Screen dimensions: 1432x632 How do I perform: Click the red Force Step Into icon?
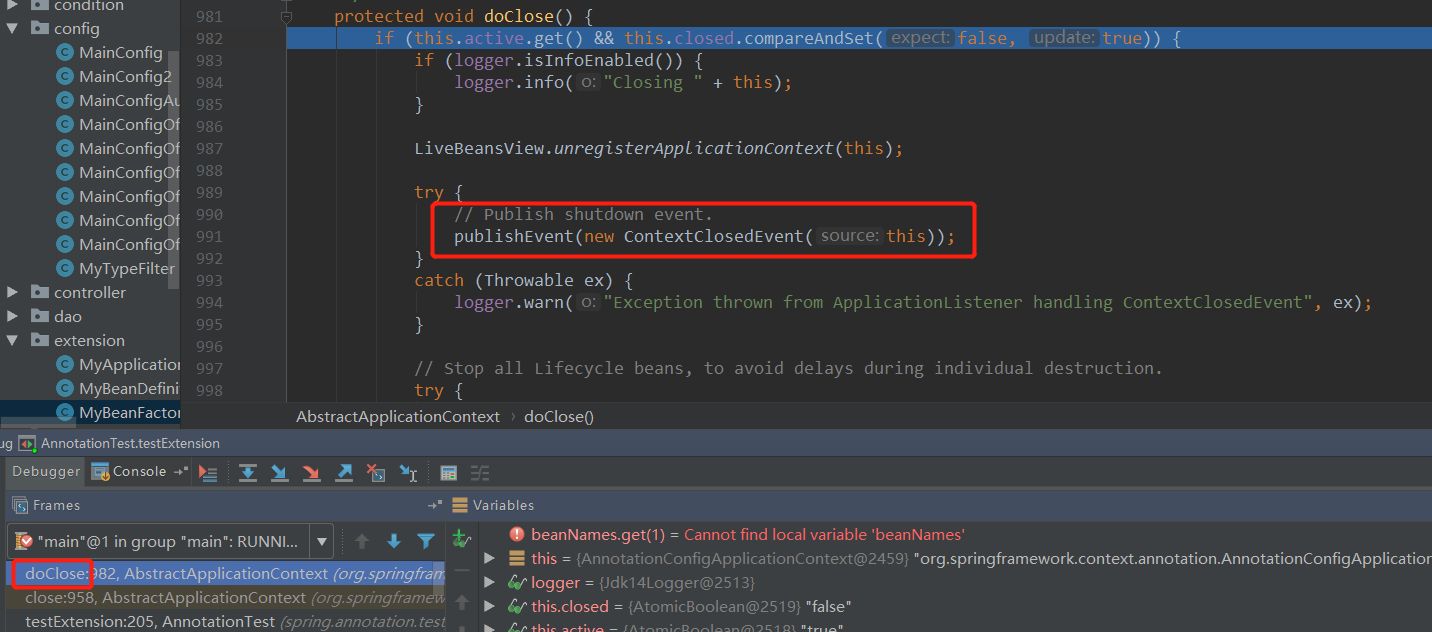point(312,472)
